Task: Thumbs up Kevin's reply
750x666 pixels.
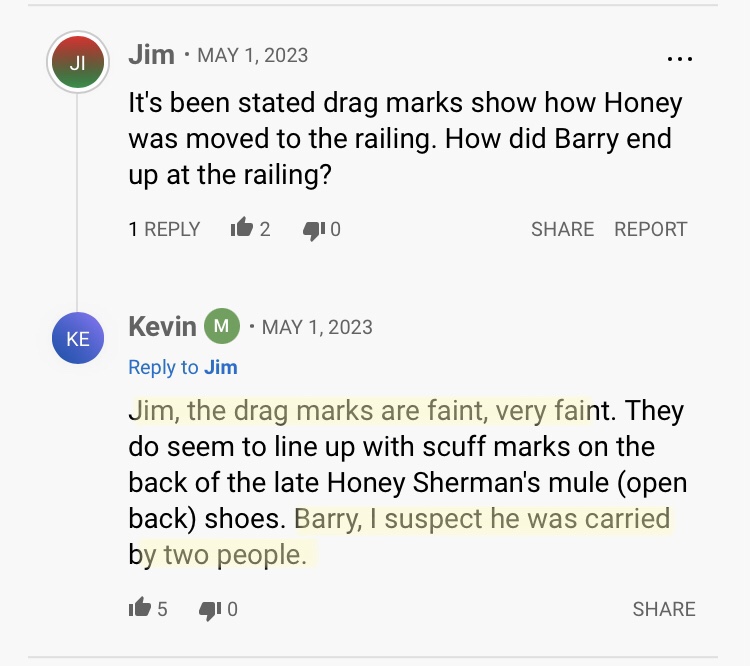Action: point(140,608)
